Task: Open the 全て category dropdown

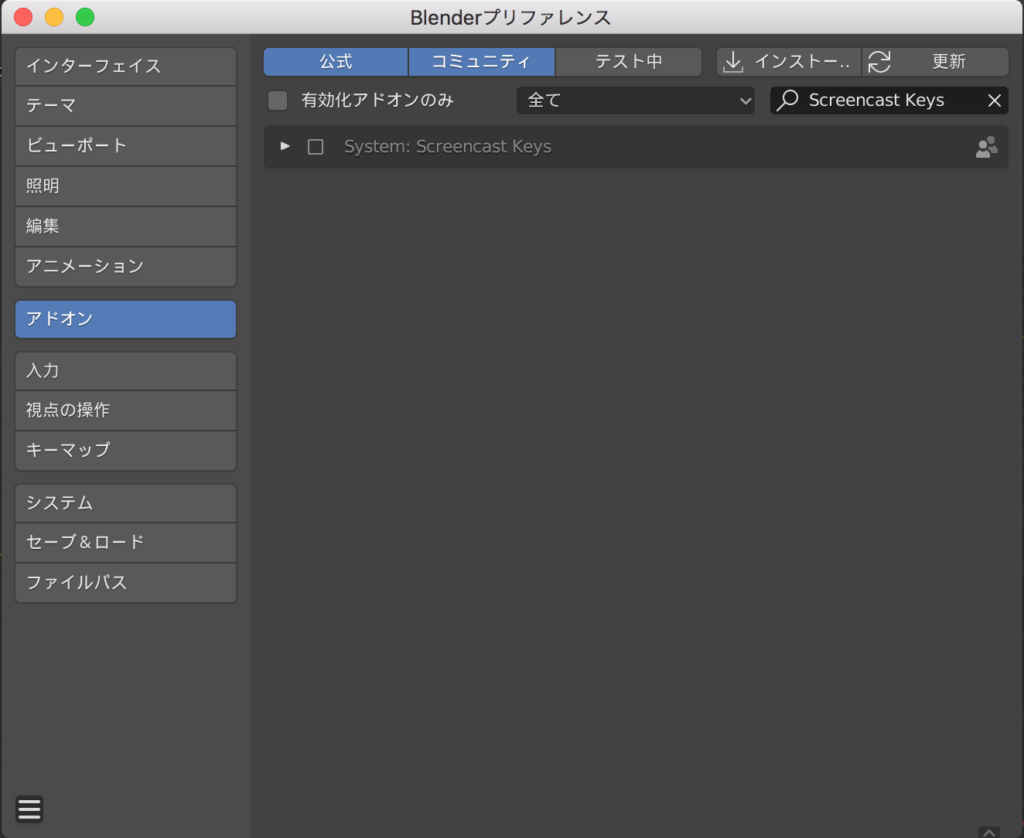Action: [635, 100]
